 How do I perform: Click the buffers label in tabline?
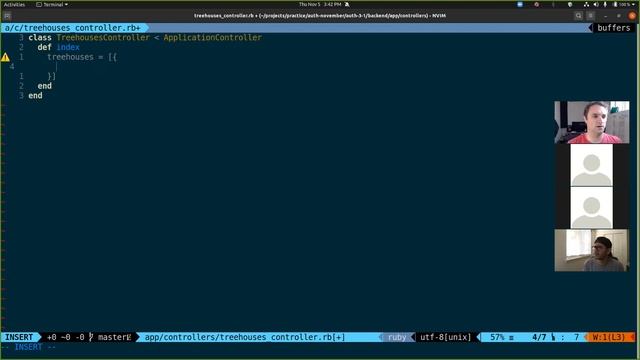(x=613, y=28)
